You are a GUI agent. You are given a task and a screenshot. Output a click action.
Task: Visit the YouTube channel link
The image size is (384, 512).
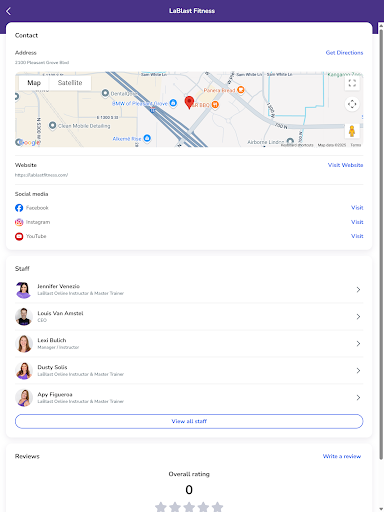click(x=357, y=236)
